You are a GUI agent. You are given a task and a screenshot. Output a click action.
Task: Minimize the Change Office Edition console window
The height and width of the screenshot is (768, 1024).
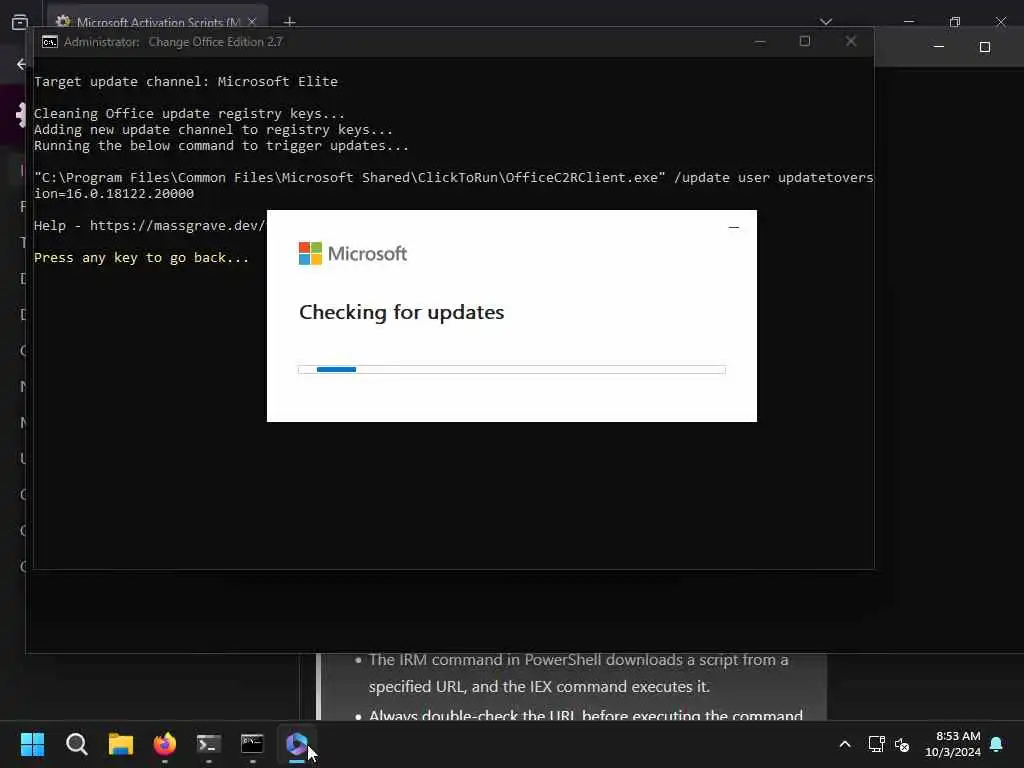pos(760,41)
